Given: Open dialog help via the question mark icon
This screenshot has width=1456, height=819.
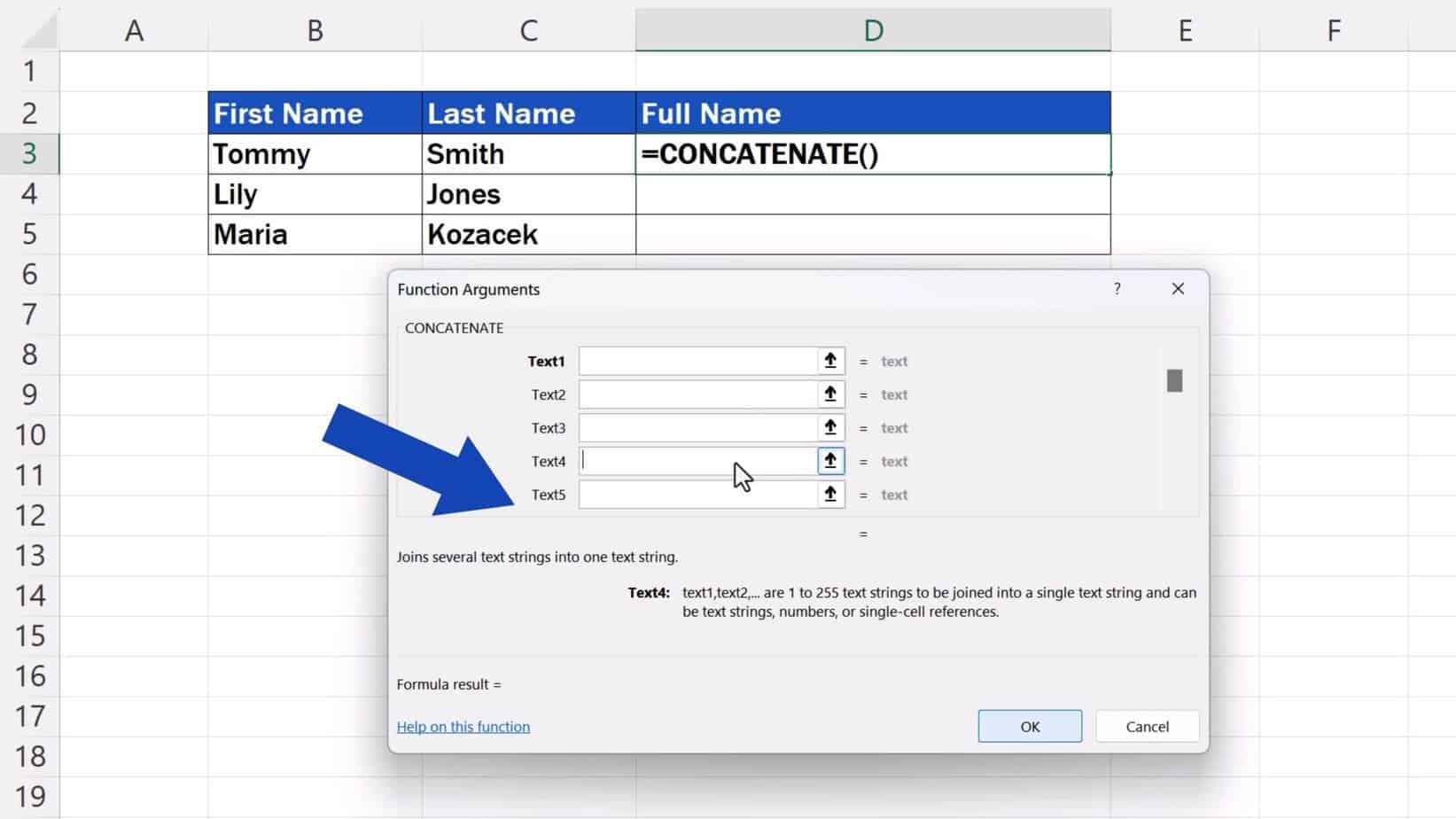Looking at the screenshot, I should [x=1117, y=289].
